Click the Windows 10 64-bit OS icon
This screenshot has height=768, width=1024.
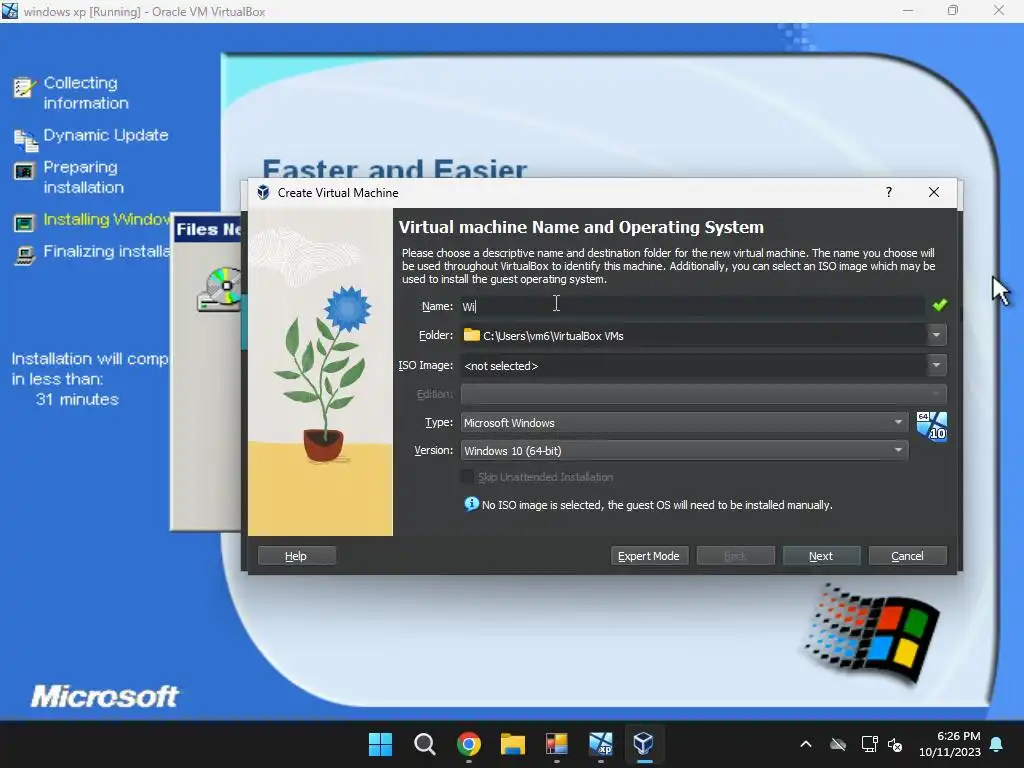pyautogui.click(x=931, y=426)
